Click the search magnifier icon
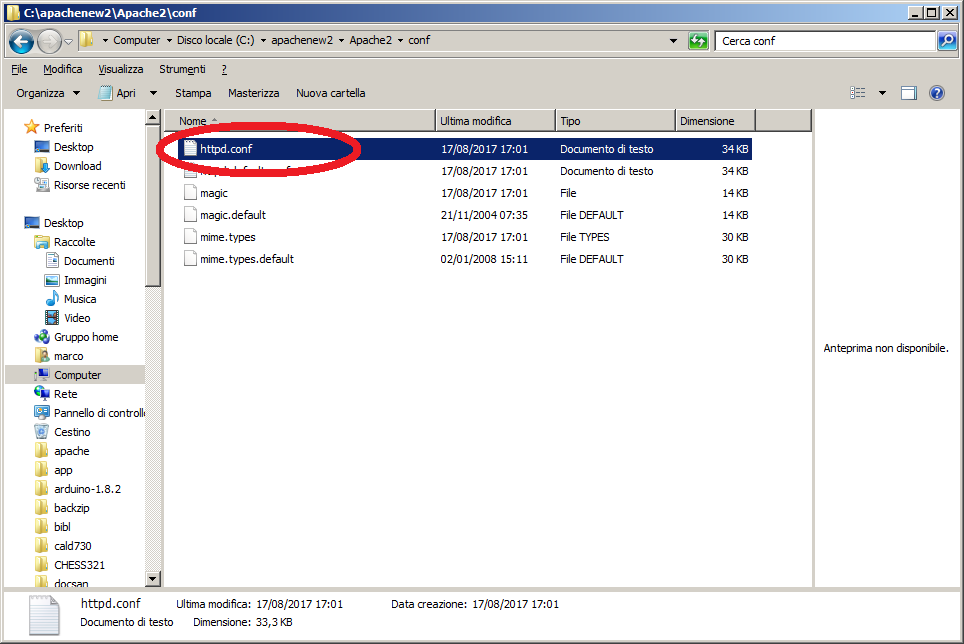 946,41
